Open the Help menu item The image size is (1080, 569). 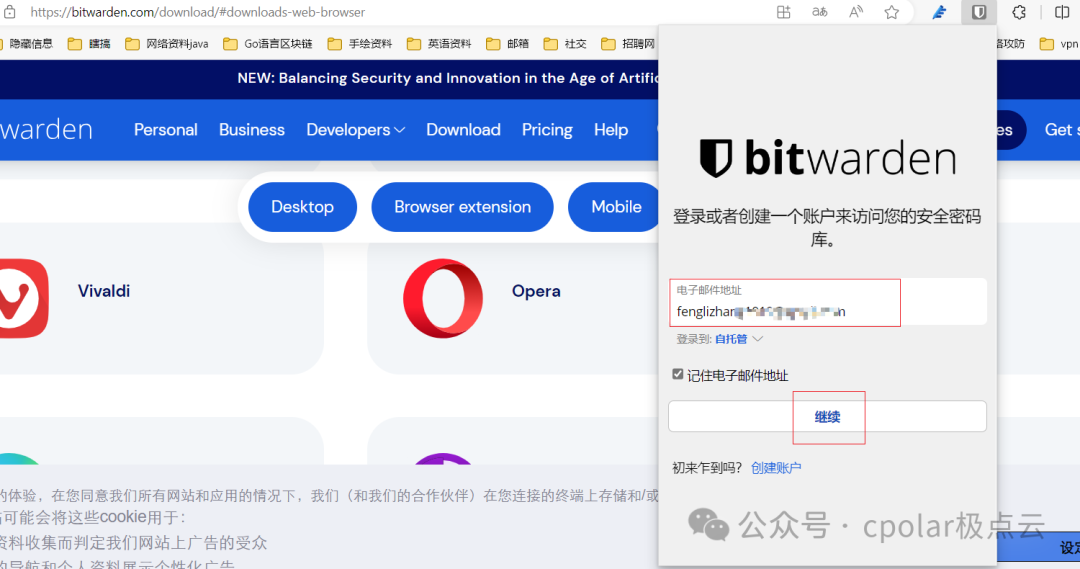[x=611, y=130]
